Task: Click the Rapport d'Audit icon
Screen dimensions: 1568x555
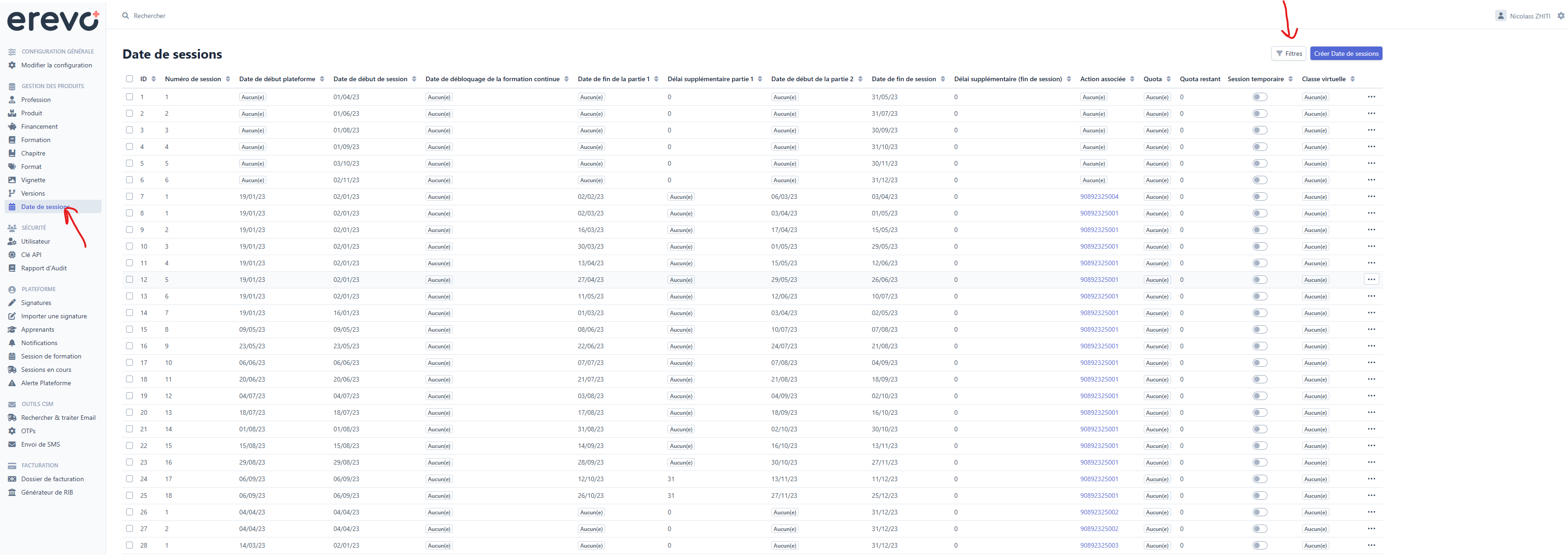Action: pyautogui.click(x=12, y=269)
